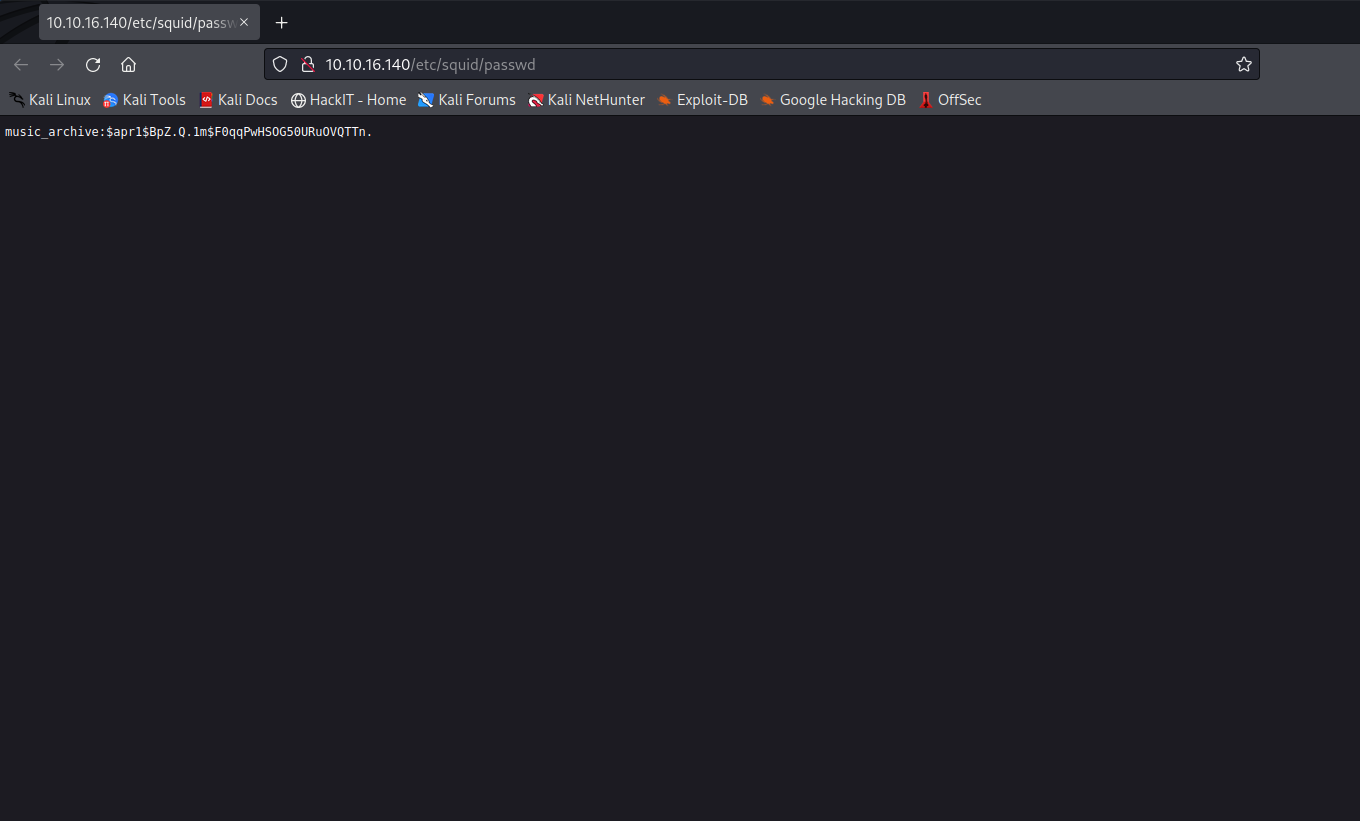View the insecure connection lock info
This screenshot has width=1360, height=821.
click(x=308, y=64)
